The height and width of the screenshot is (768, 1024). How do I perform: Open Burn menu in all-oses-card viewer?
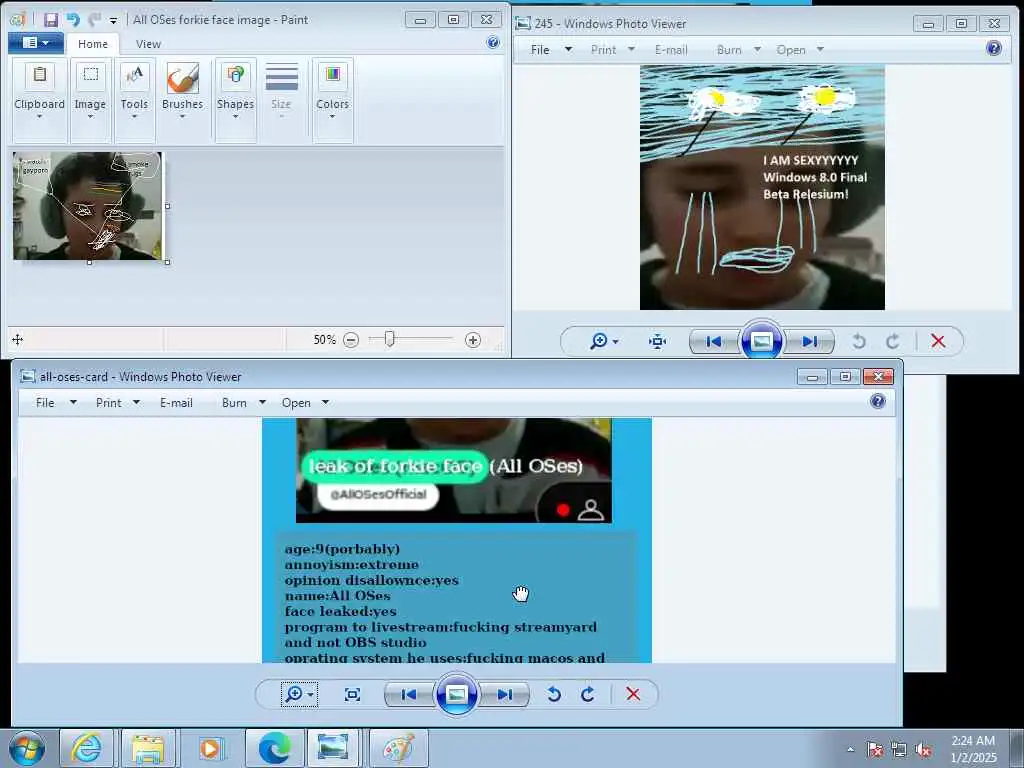pos(234,403)
